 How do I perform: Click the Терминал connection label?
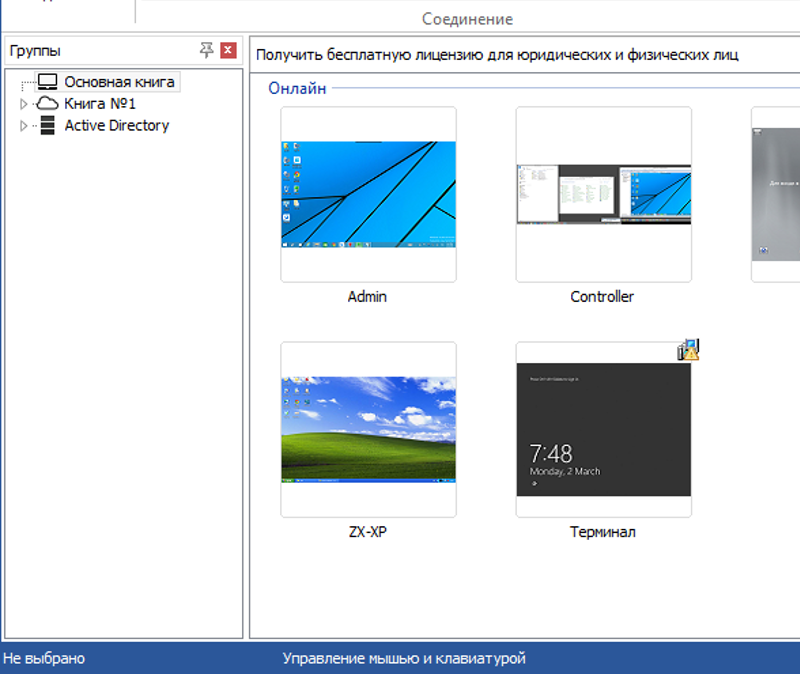[603, 532]
